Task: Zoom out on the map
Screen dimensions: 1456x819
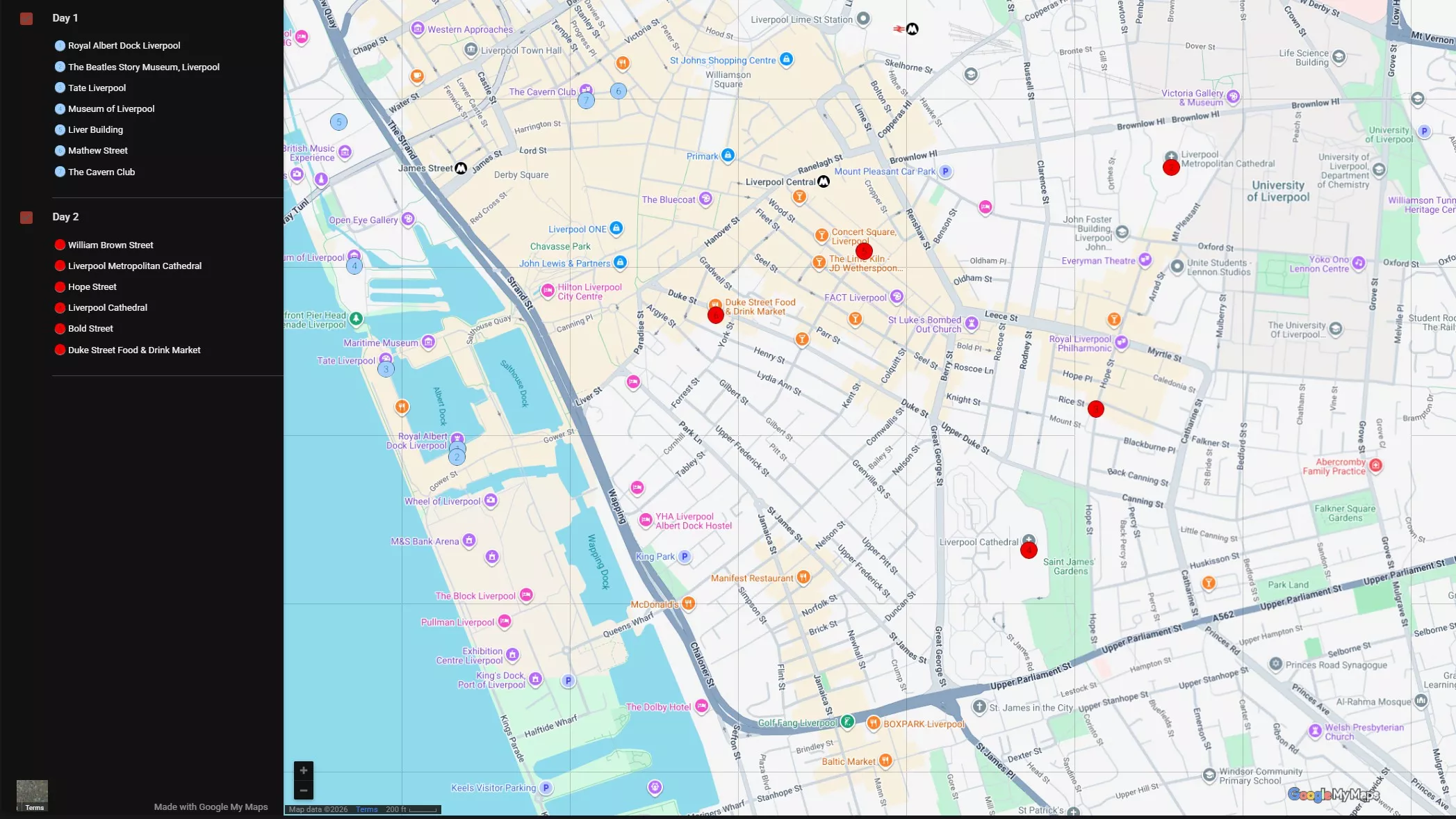Action: pyautogui.click(x=304, y=790)
